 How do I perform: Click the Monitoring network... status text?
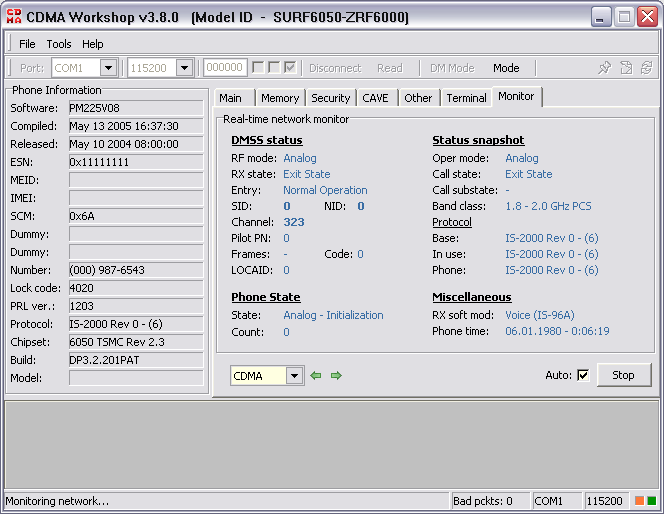click(57, 501)
